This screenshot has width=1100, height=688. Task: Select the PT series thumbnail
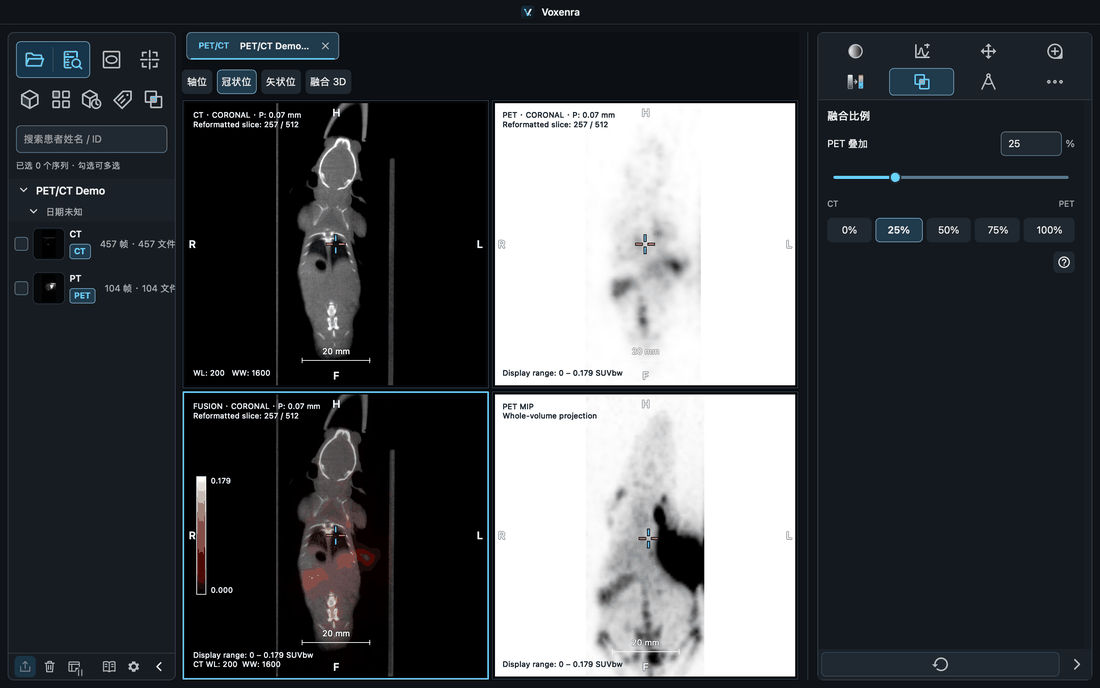coord(49,288)
